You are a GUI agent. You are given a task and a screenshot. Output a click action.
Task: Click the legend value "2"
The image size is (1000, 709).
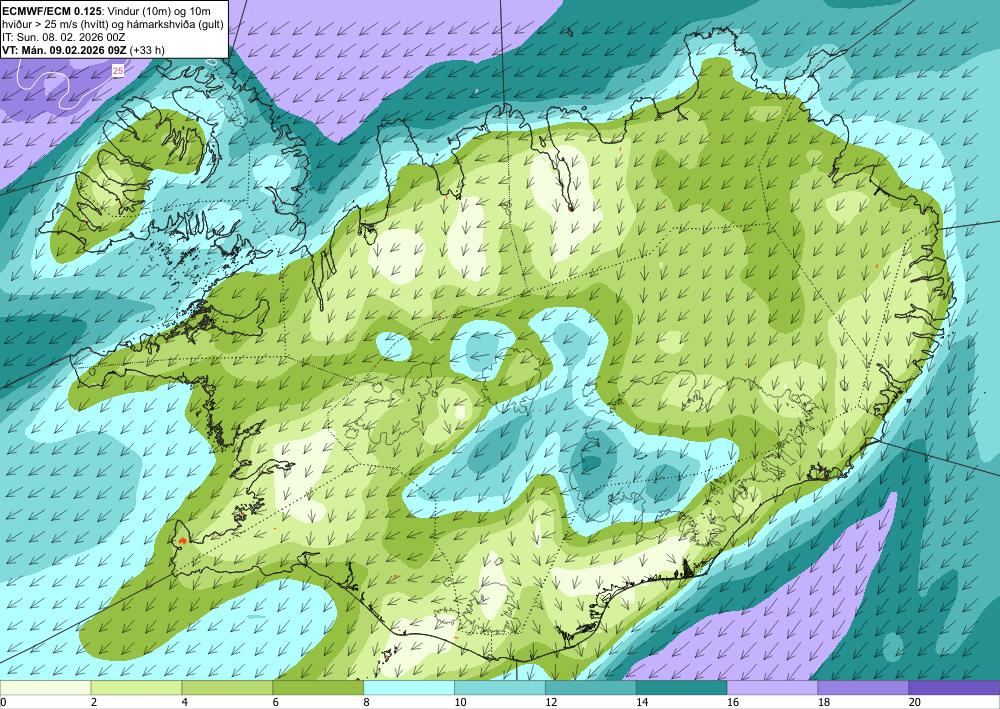point(94,702)
